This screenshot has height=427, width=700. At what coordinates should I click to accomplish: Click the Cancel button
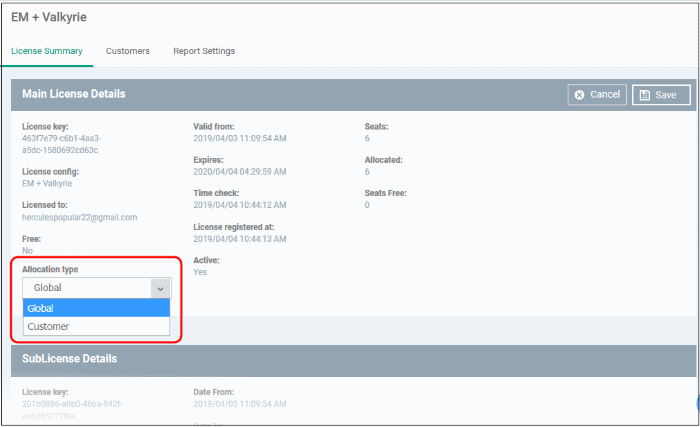(597, 95)
